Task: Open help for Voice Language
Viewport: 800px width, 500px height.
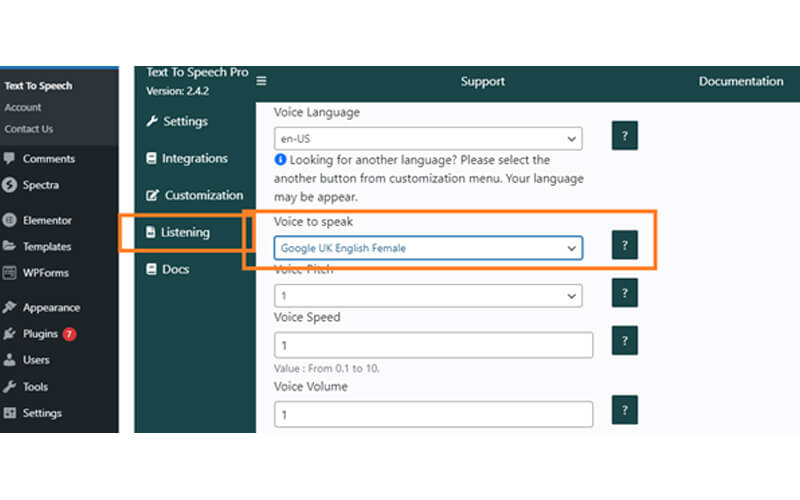Action: 624,136
